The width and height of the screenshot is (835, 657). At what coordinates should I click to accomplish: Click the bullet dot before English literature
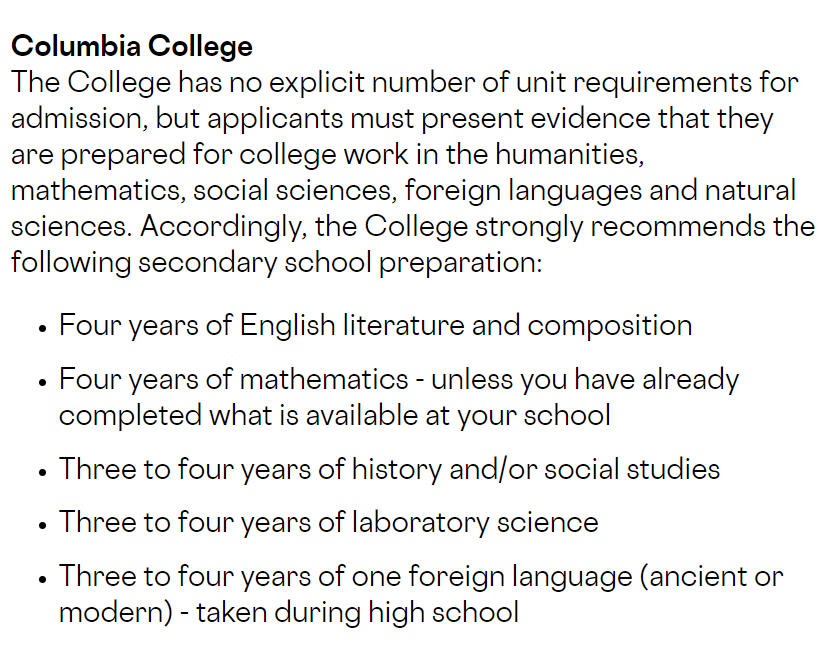(x=42, y=328)
